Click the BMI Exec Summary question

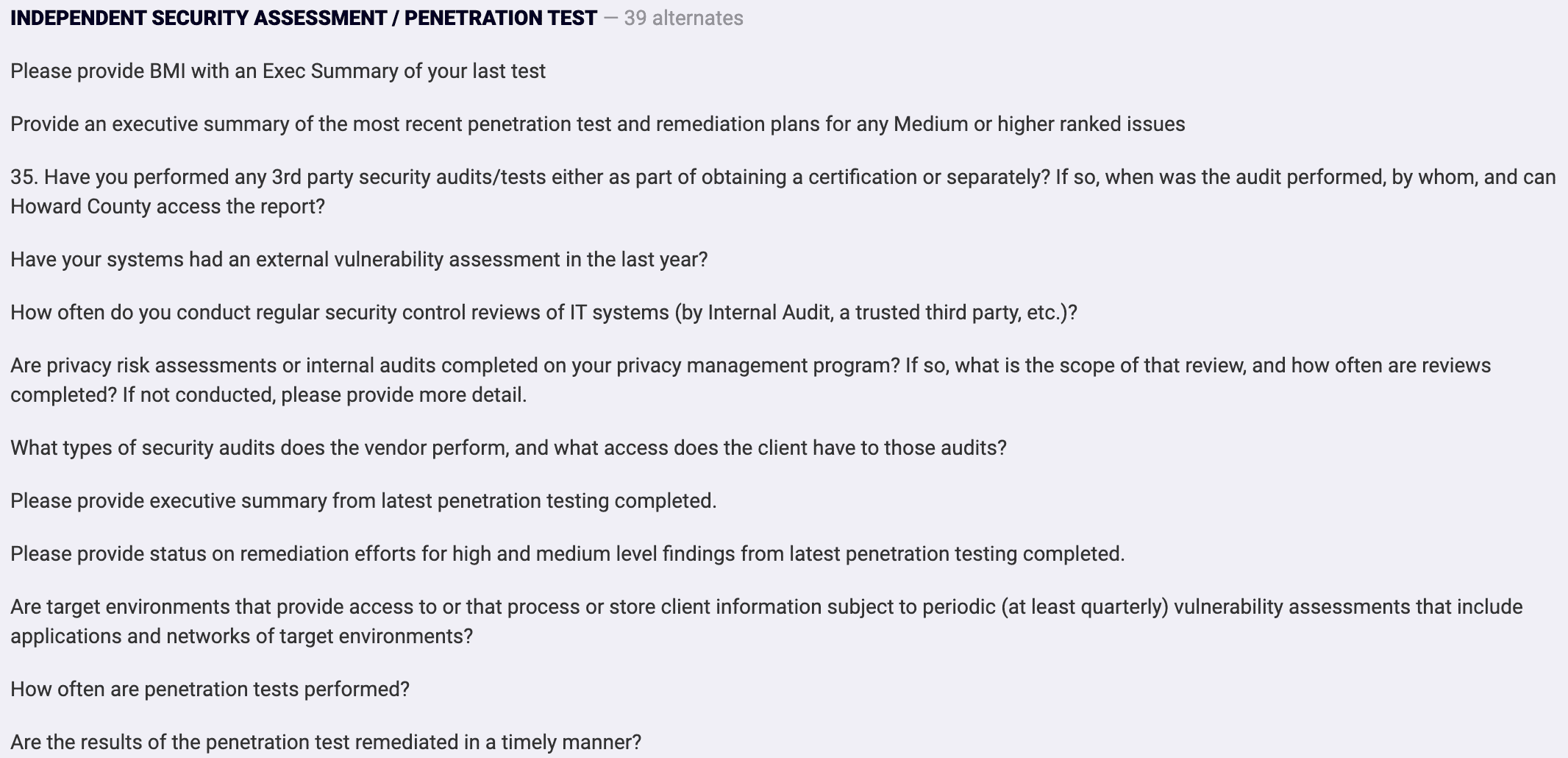coord(278,71)
